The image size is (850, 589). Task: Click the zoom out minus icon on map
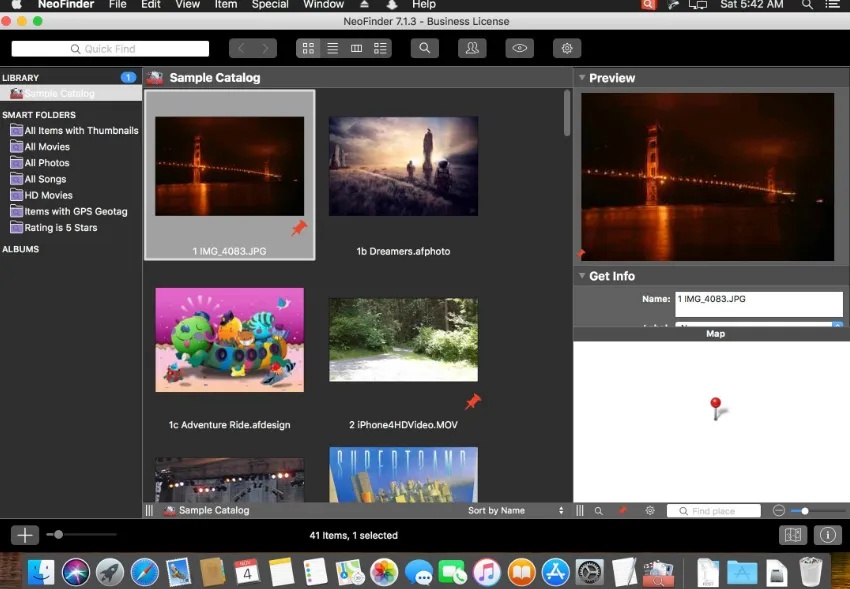[778, 510]
